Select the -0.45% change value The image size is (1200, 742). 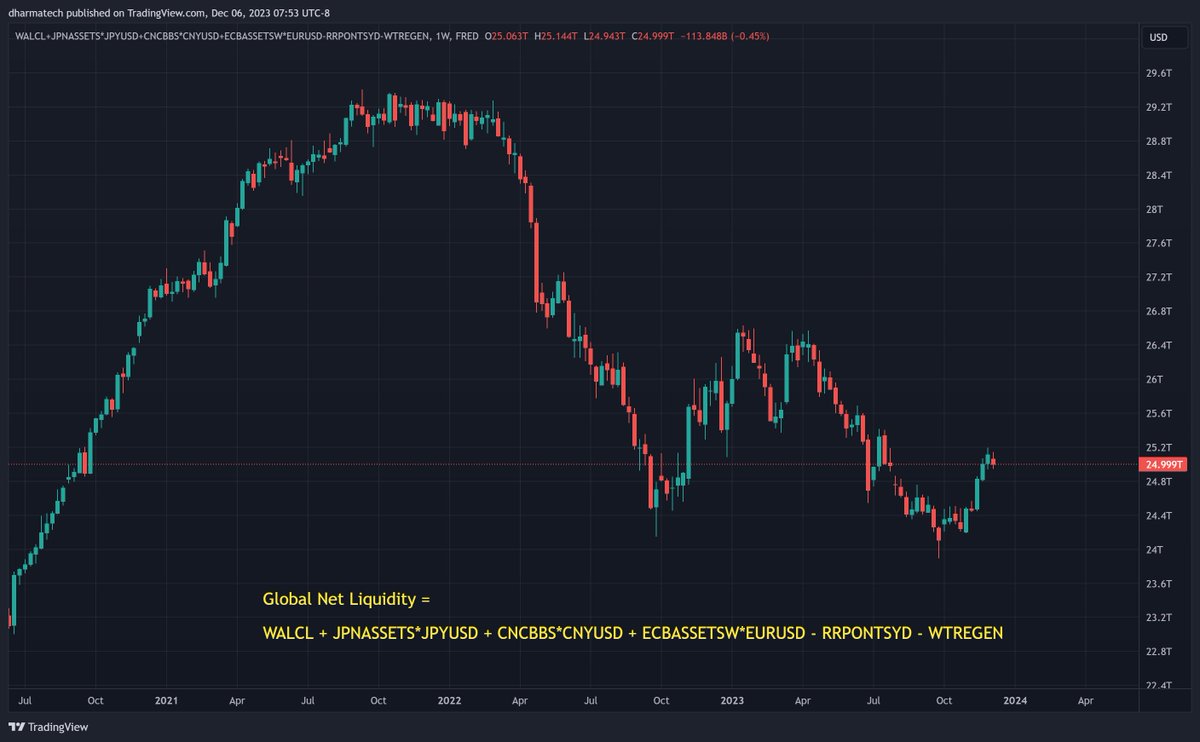(x=750, y=37)
